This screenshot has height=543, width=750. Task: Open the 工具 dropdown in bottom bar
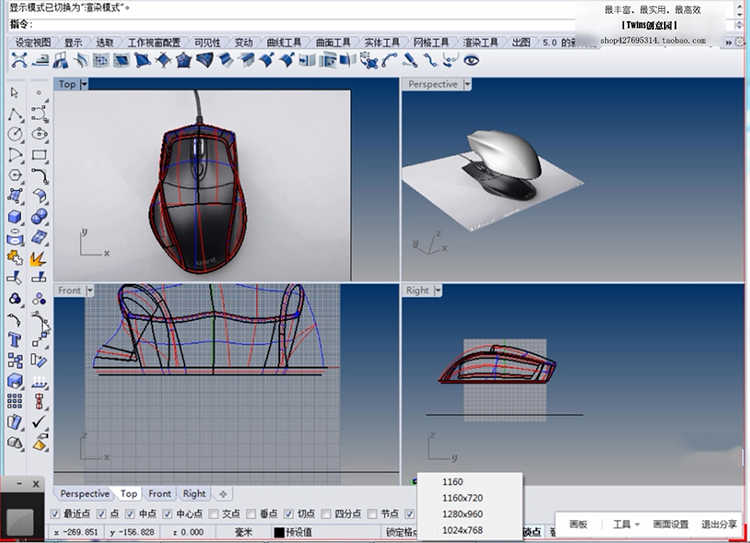pyautogui.click(x=626, y=524)
